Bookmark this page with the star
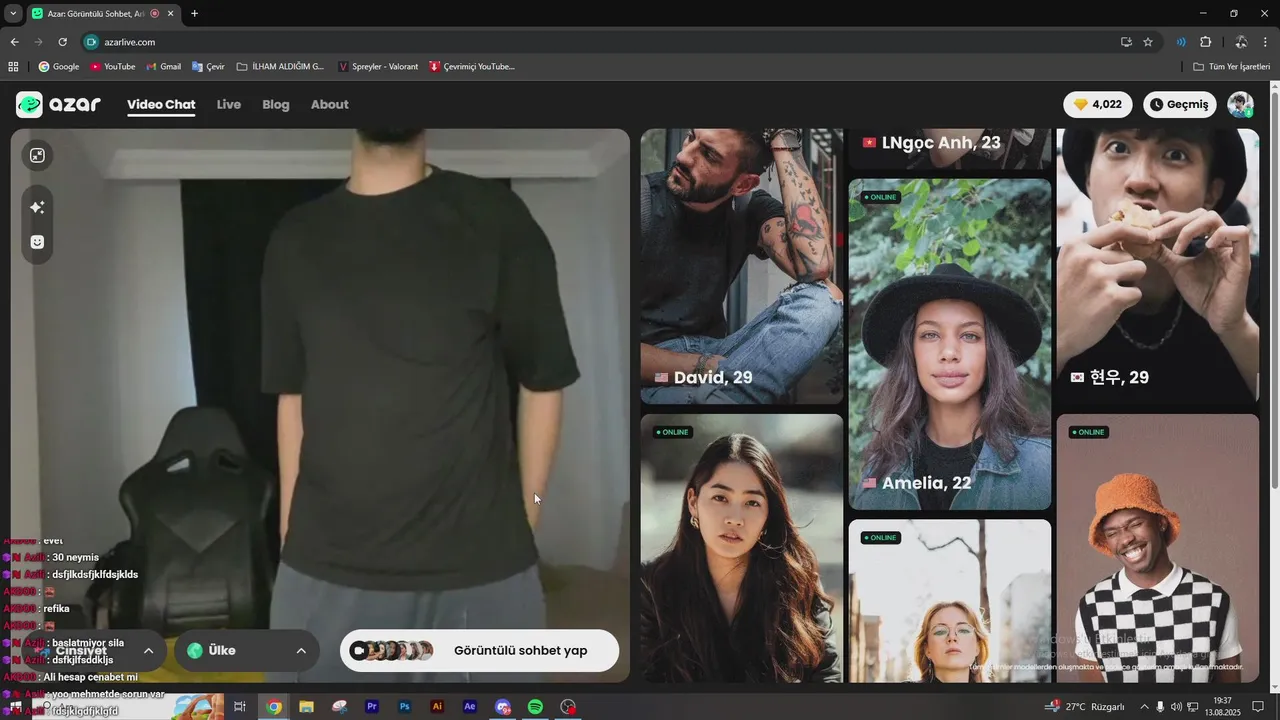1280x720 pixels. click(1148, 42)
